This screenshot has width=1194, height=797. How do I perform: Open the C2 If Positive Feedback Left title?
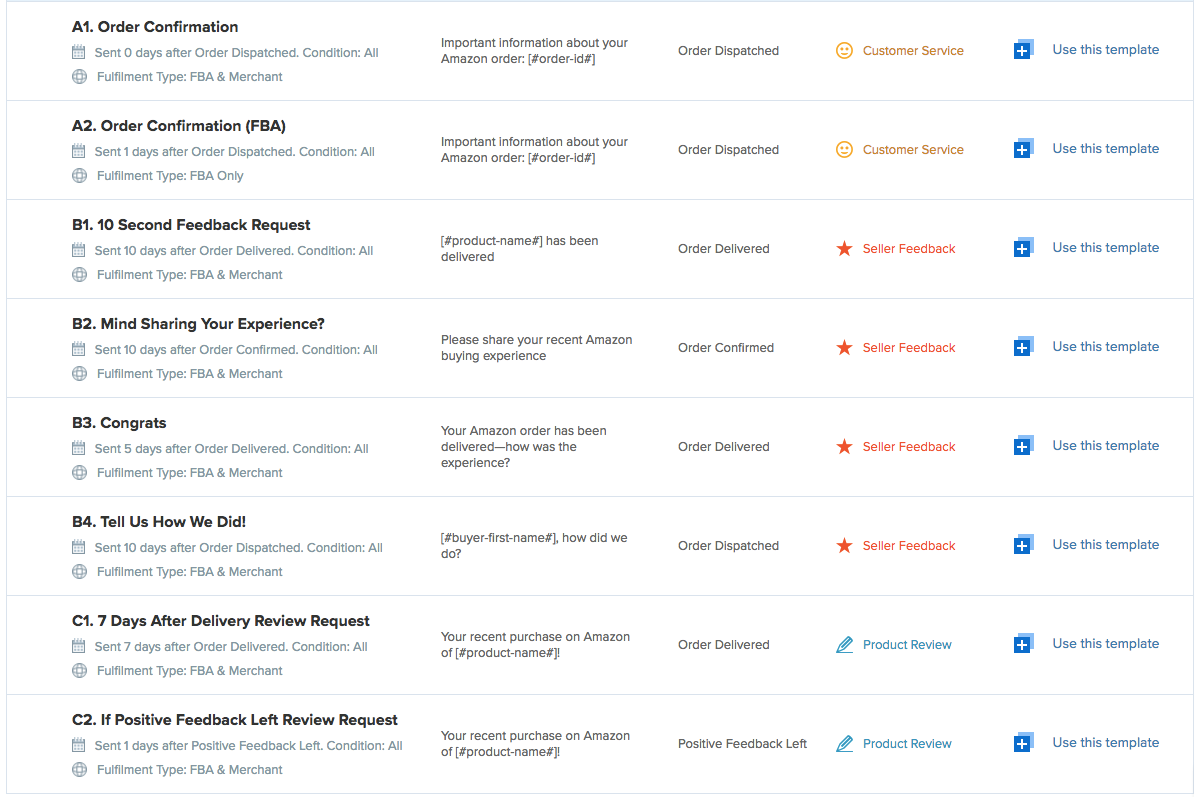point(235,719)
